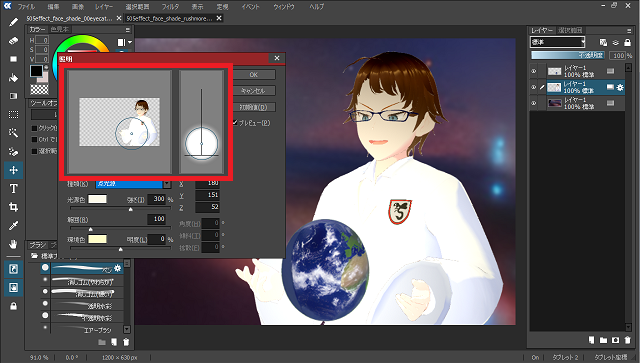Image resolution: width=640 pixels, height=363 pixels.
Task: Switch to face_shade_rushmore document tab
Action: coord(169,18)
